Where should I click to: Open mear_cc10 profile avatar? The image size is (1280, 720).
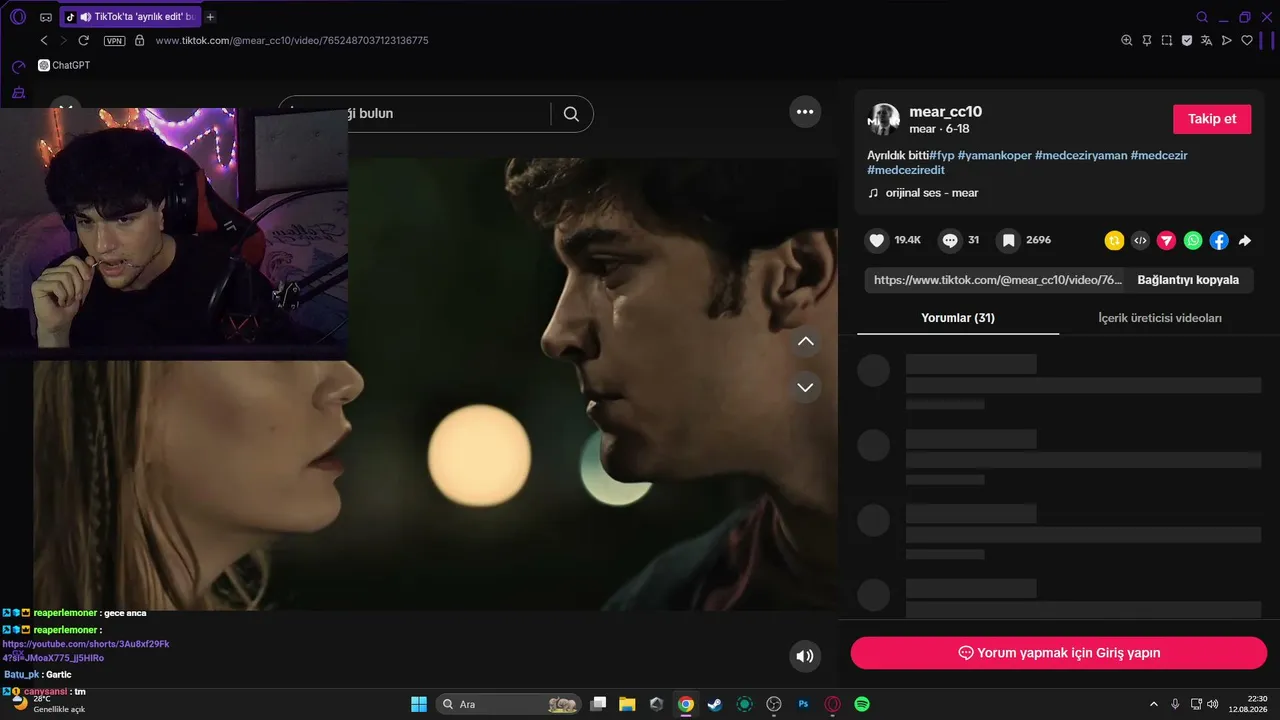point(884,119)
